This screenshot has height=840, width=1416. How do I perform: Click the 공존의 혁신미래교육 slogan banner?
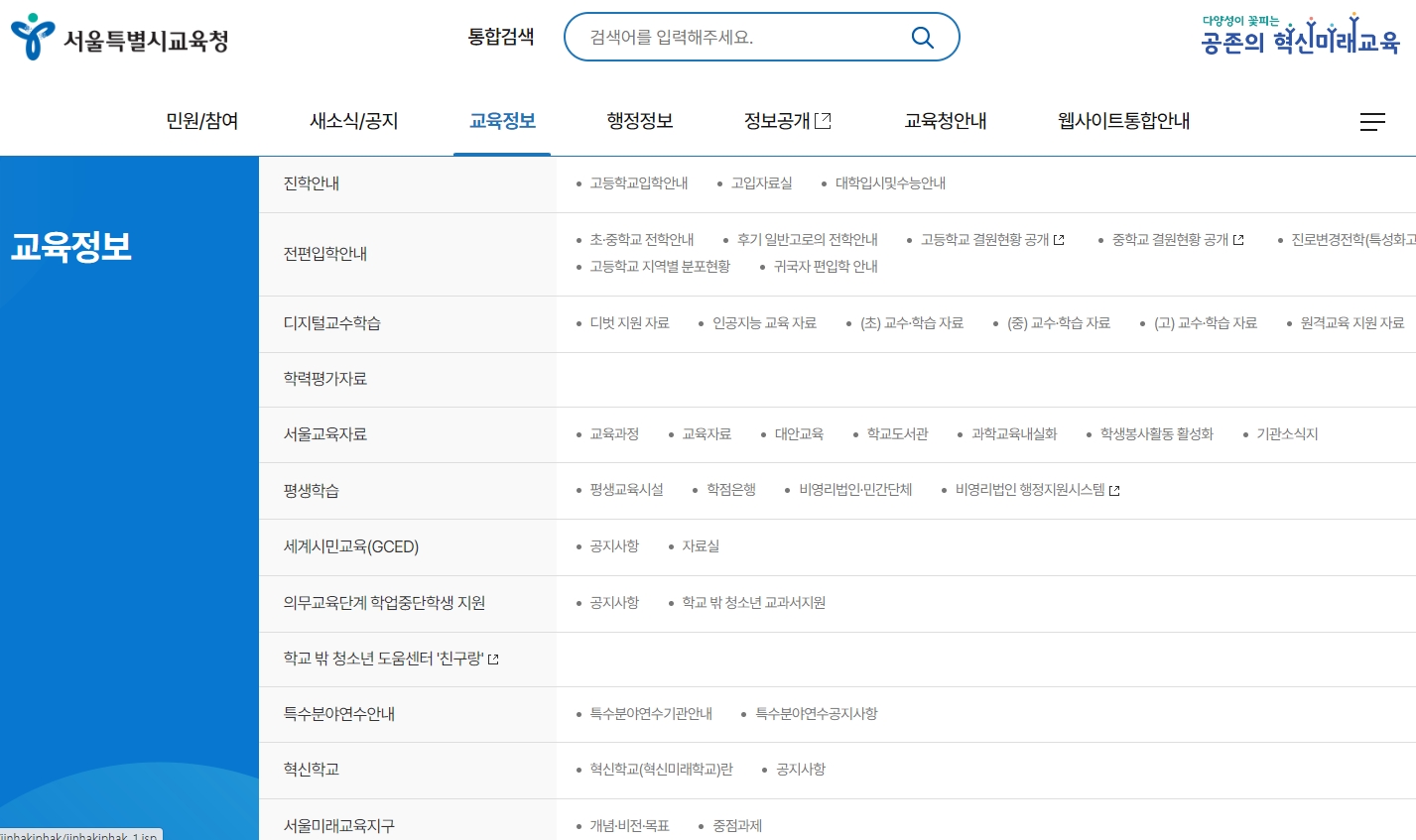[x=1300, y=35]
